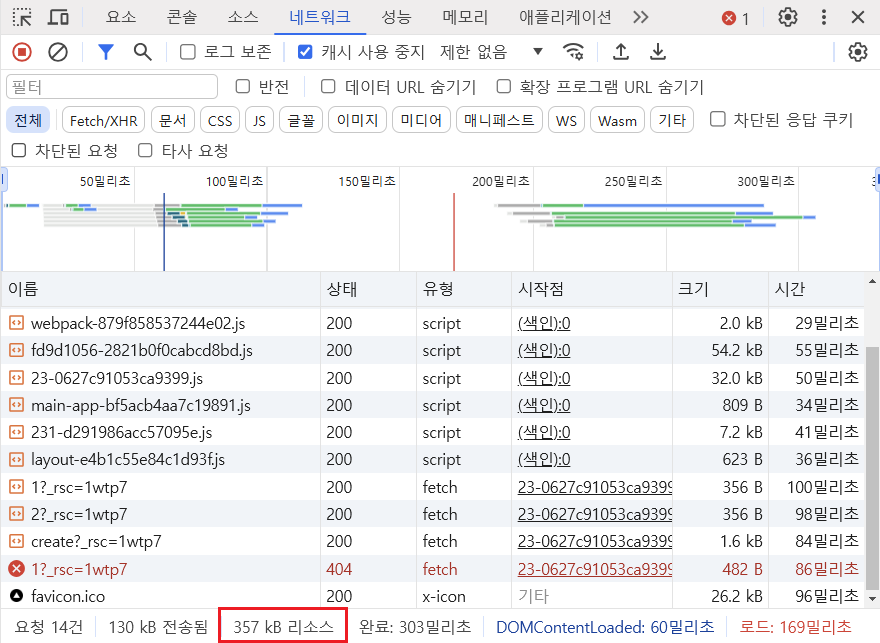Export HAR file with download arrow

657,52
